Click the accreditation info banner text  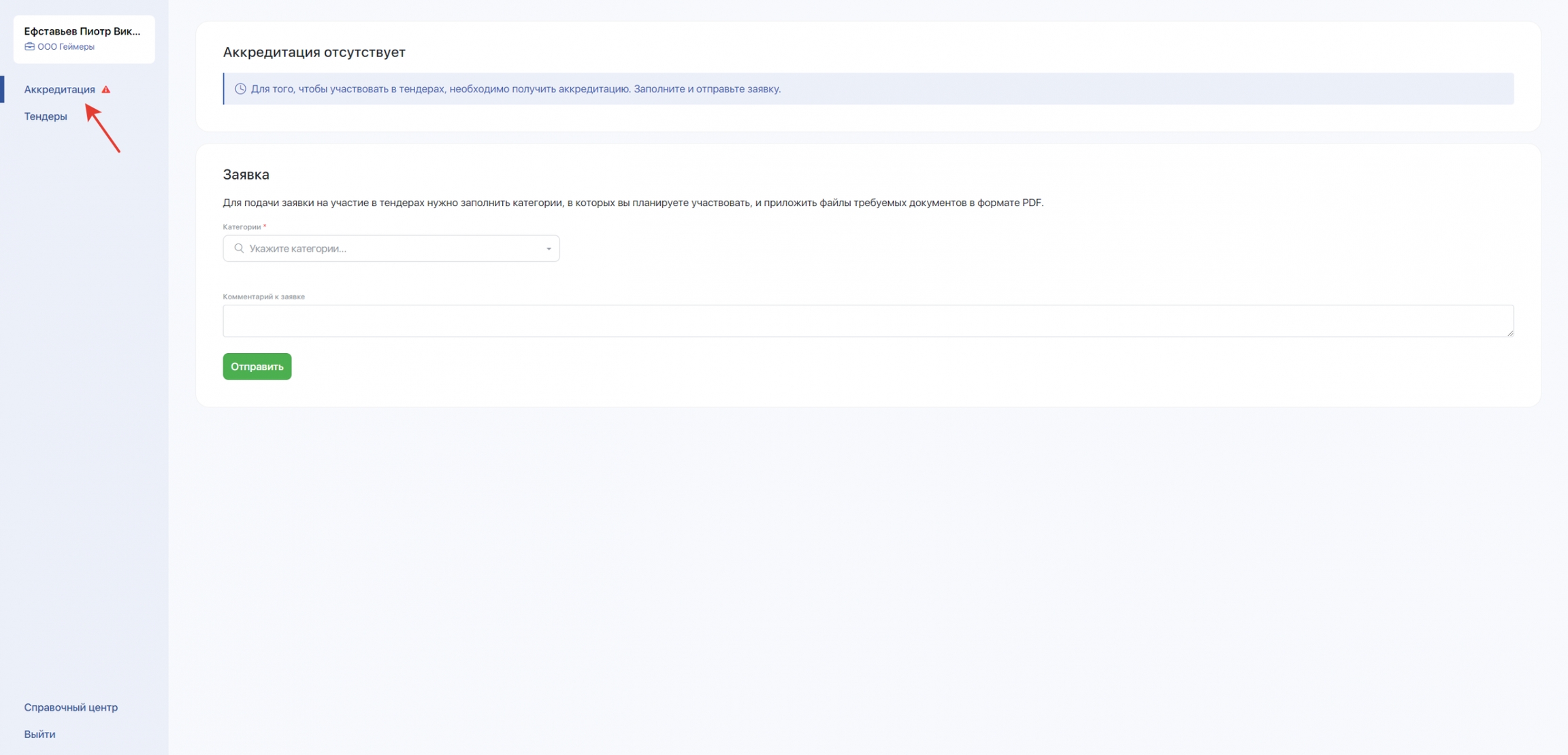click(x=515, y=89)
